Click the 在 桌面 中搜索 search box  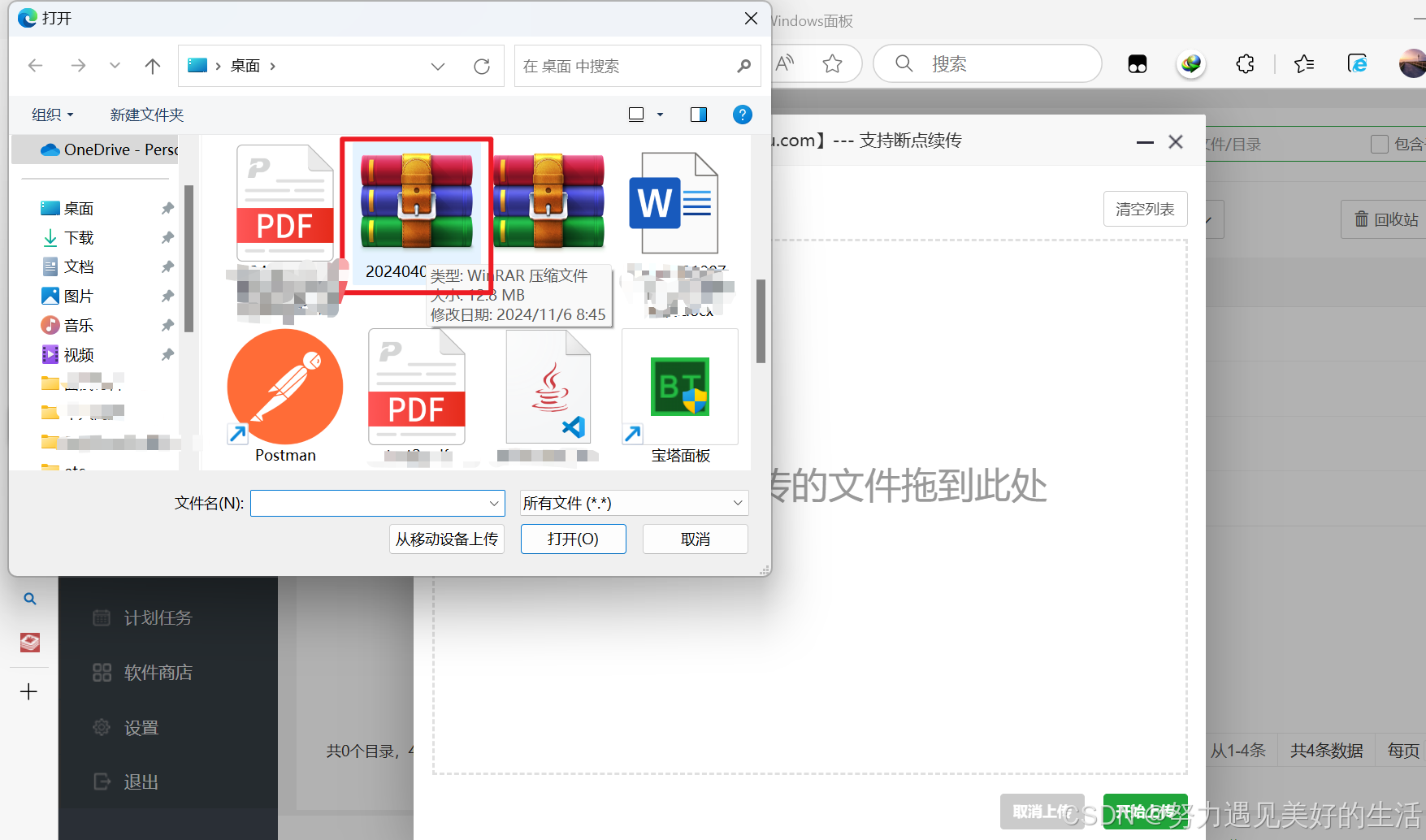pyautogui.click(x=637, y=66)
